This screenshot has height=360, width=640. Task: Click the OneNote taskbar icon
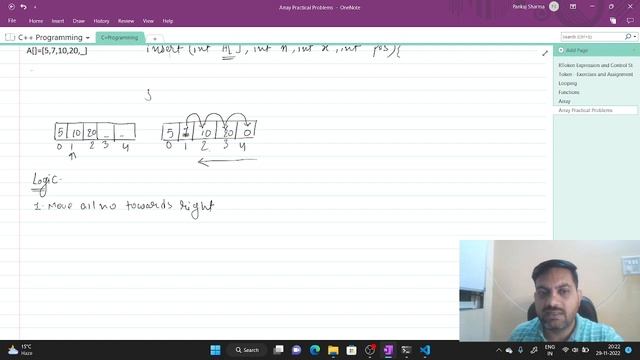pyautogui.click(x=388, y=350)
